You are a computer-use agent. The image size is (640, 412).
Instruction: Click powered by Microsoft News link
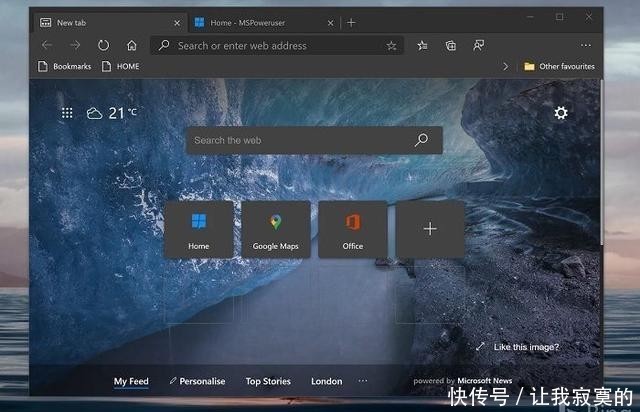pos(462,381)
